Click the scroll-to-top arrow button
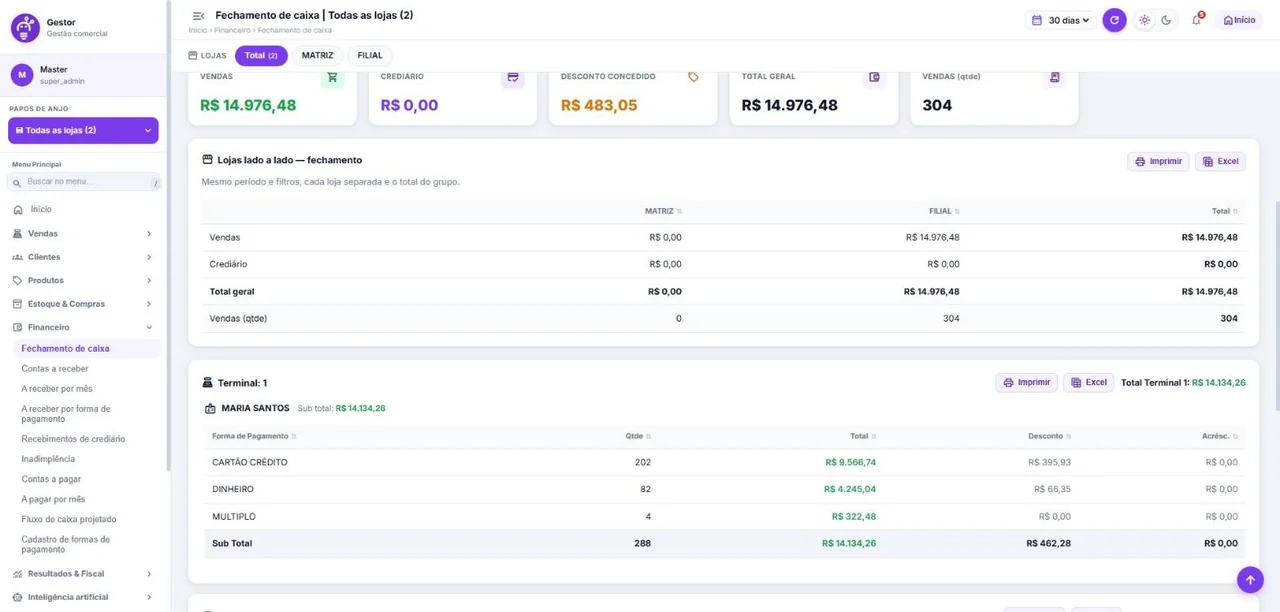Image resolution: width=1280 pixels, height=612 pixels. [x=1250, y=580]
